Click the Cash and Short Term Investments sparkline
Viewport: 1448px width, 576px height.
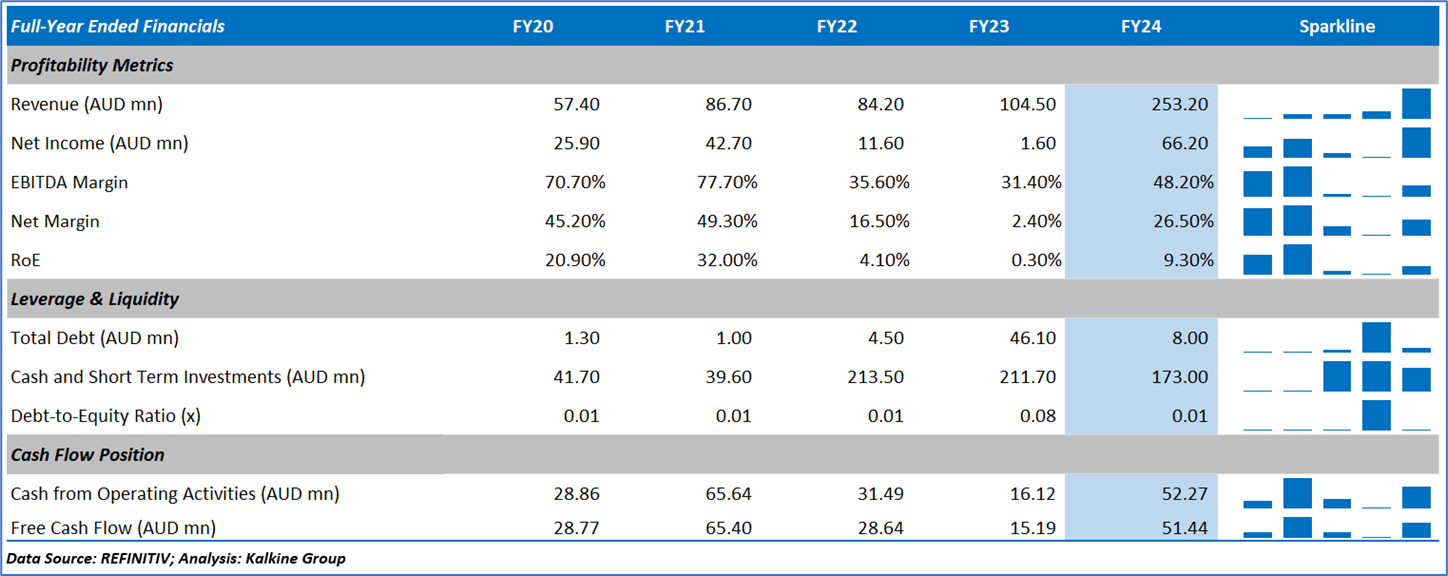(1337, 377)
